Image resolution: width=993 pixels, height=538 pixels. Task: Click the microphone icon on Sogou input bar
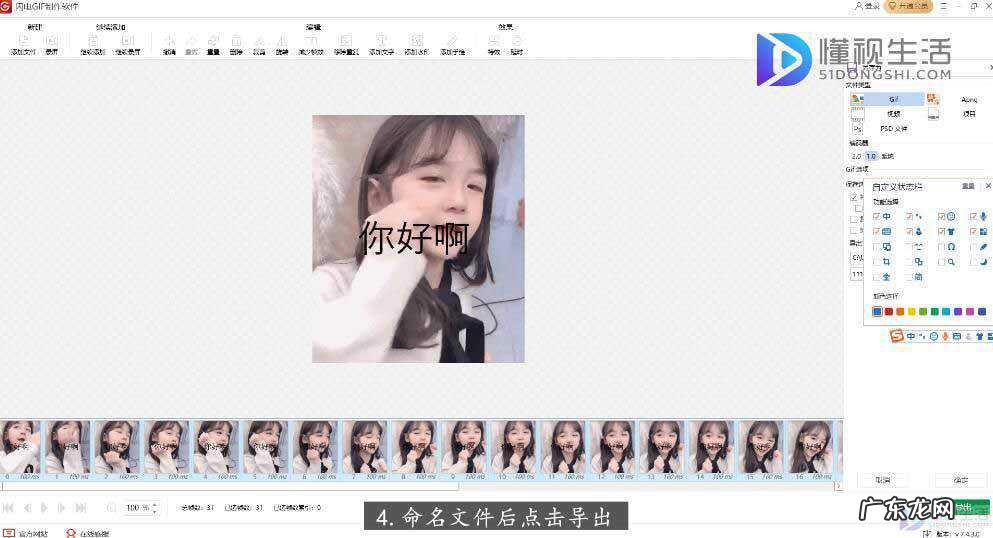(945, 337)
